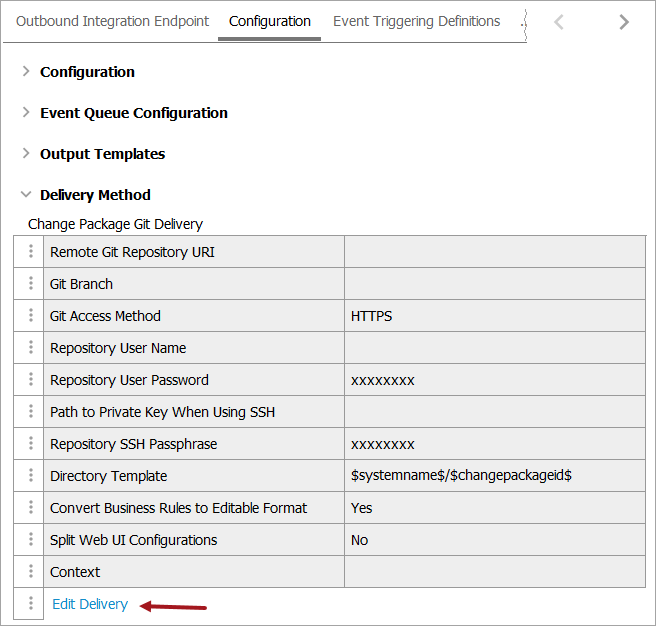Click the Git Access Method HTTPS value cell
Screen dimensions: 656x626
[x=494, y=316]
